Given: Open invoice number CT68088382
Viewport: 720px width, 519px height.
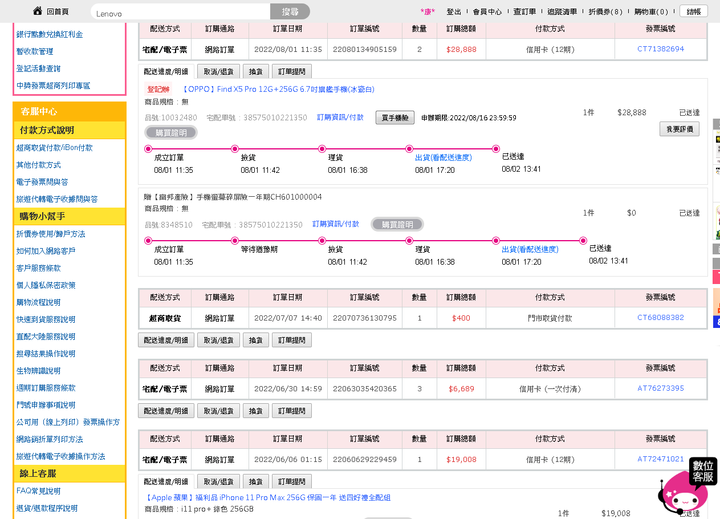Looking at the screenshot, I should coord(660,317).
